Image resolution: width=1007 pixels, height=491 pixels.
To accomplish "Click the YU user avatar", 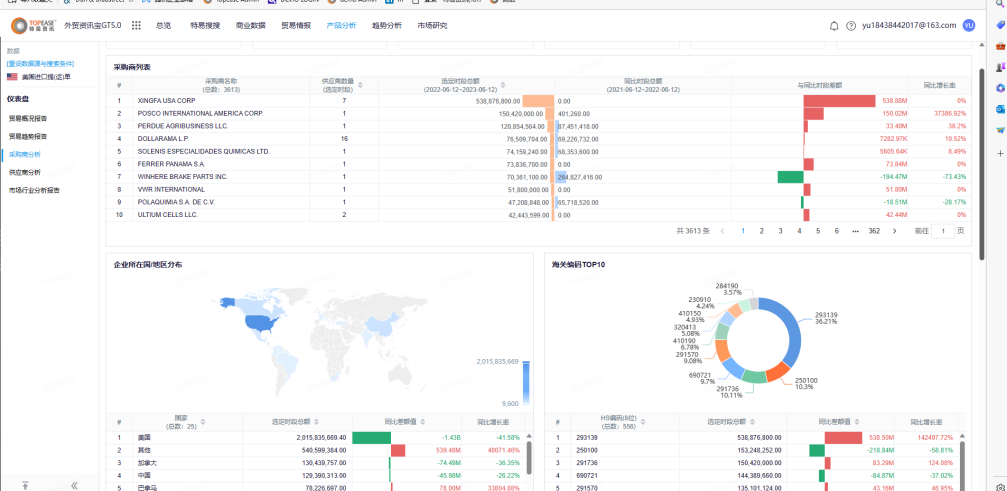I will pyautogui.click(x=968, y=26).
